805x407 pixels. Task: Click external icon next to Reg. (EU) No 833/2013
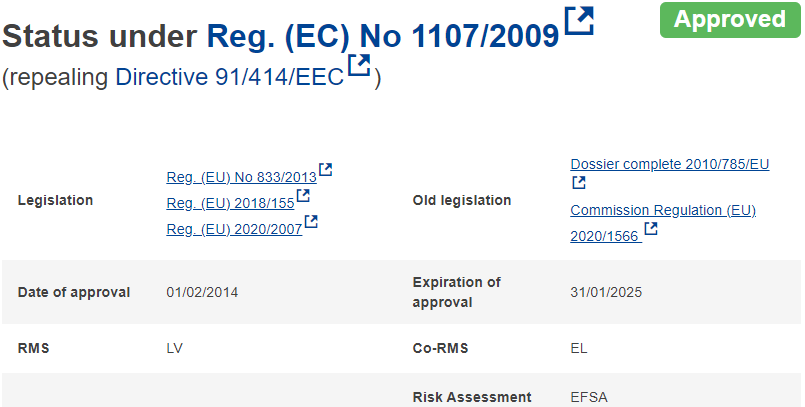pyautogui.click(x=325, y=169)
